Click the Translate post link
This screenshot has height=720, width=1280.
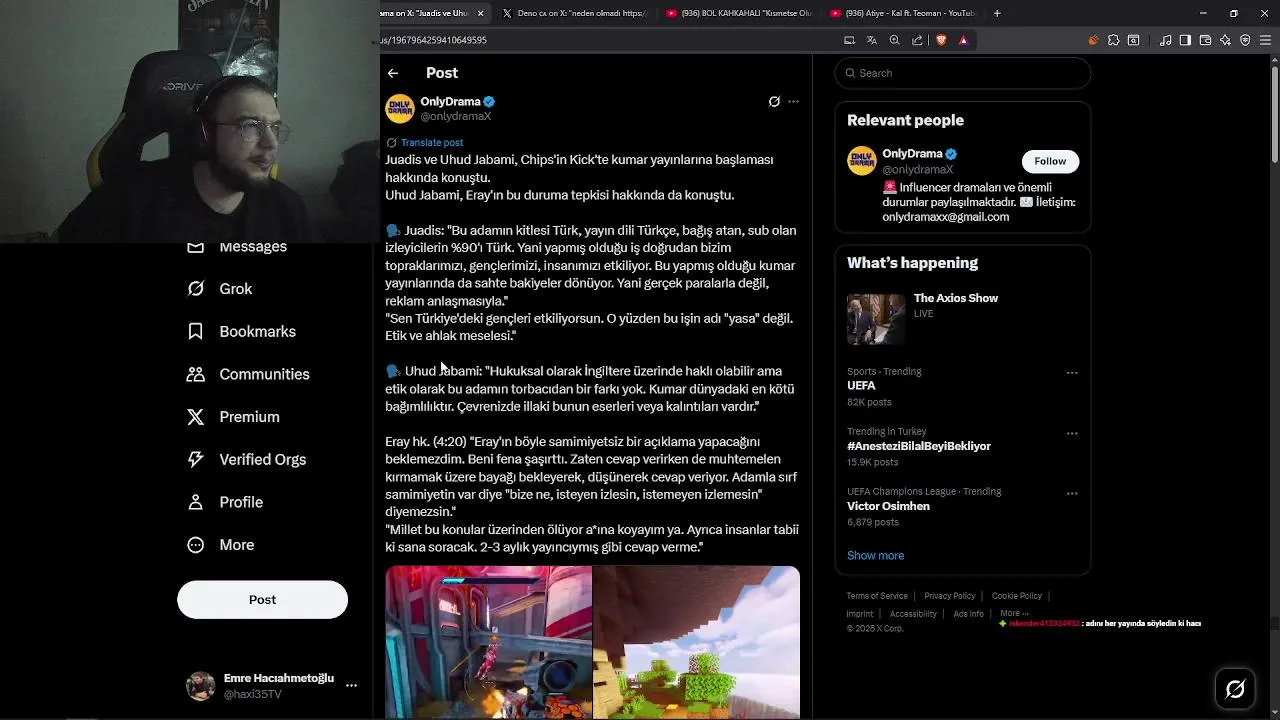(x=431, y=143)
